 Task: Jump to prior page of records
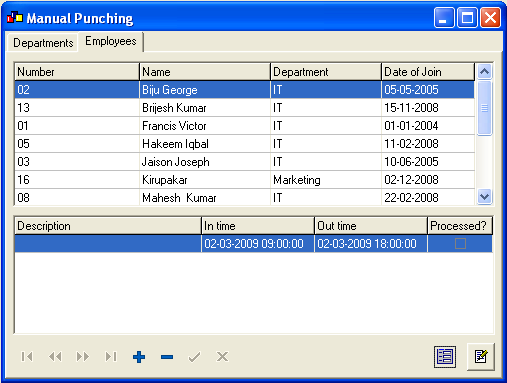[55, 357]
